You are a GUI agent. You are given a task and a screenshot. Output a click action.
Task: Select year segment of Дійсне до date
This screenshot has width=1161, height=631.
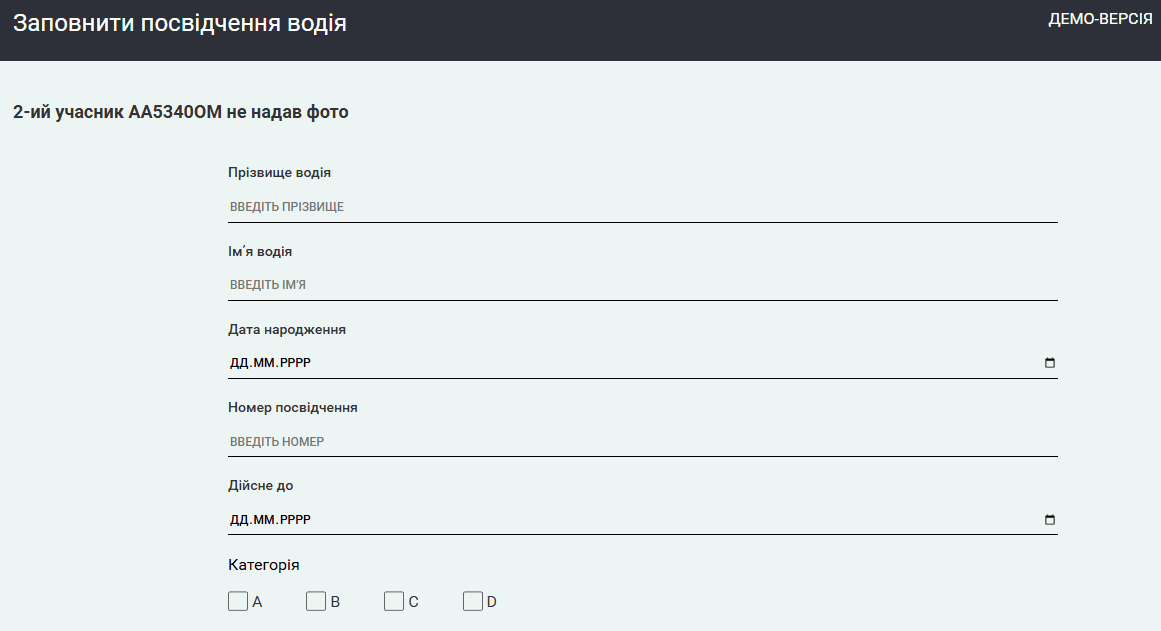pos(294,520)
